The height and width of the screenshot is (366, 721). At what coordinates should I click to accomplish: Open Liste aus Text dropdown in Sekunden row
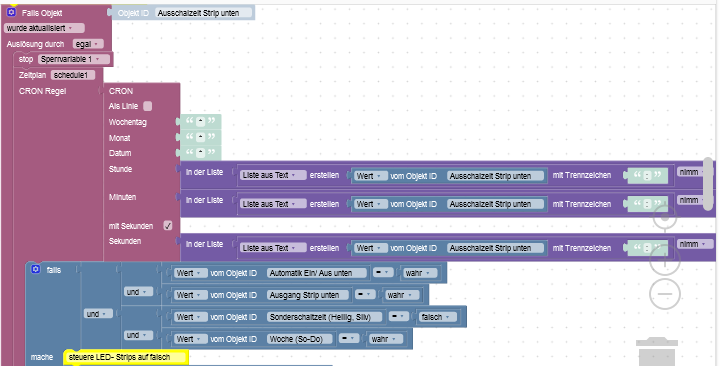coord(273,248)
